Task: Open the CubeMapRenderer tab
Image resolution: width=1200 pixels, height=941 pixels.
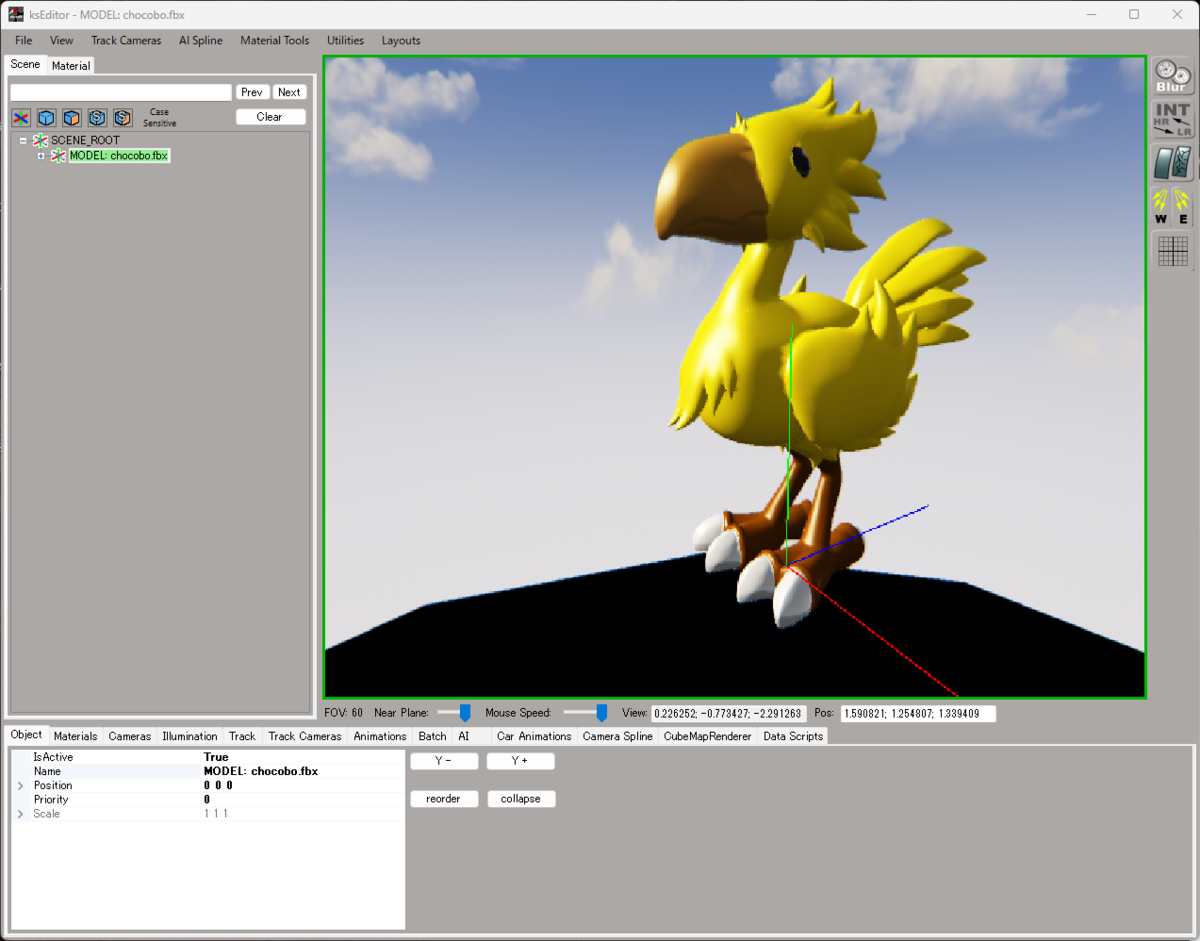Action: [x=708, y=736]
